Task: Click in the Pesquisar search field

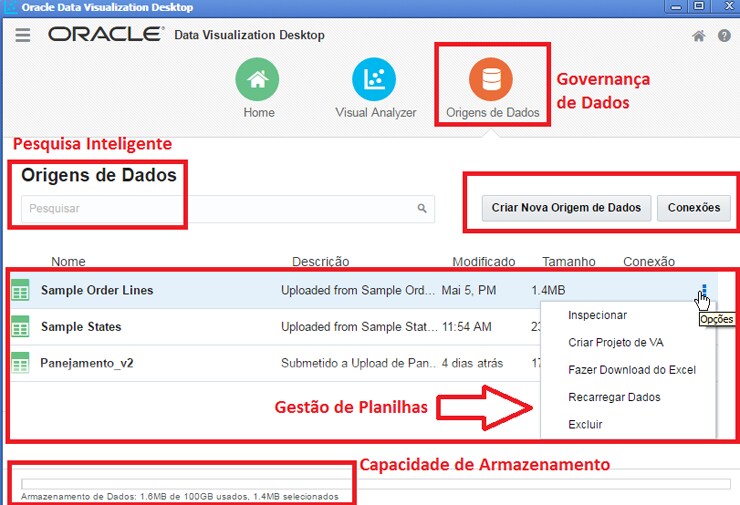Action: (227, 209)
